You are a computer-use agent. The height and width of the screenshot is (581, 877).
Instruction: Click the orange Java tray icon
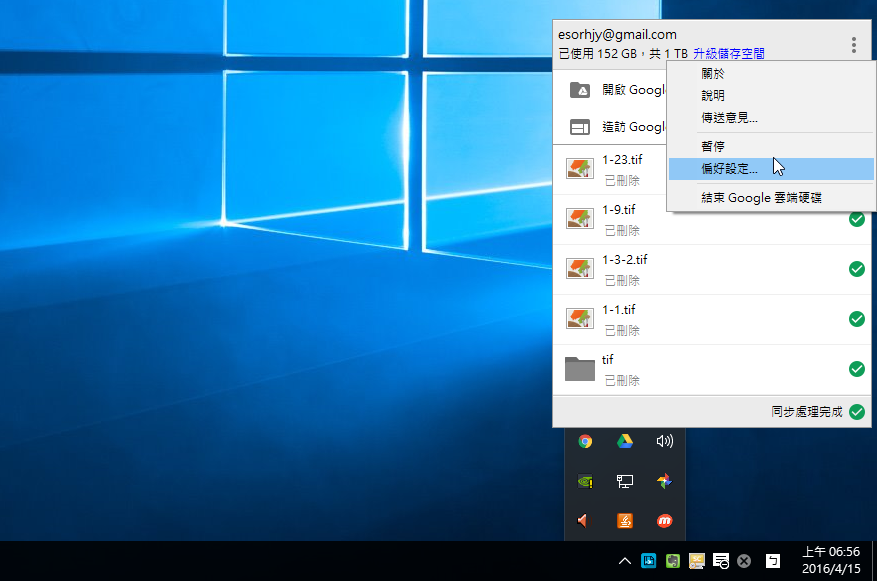click(625, 521)
